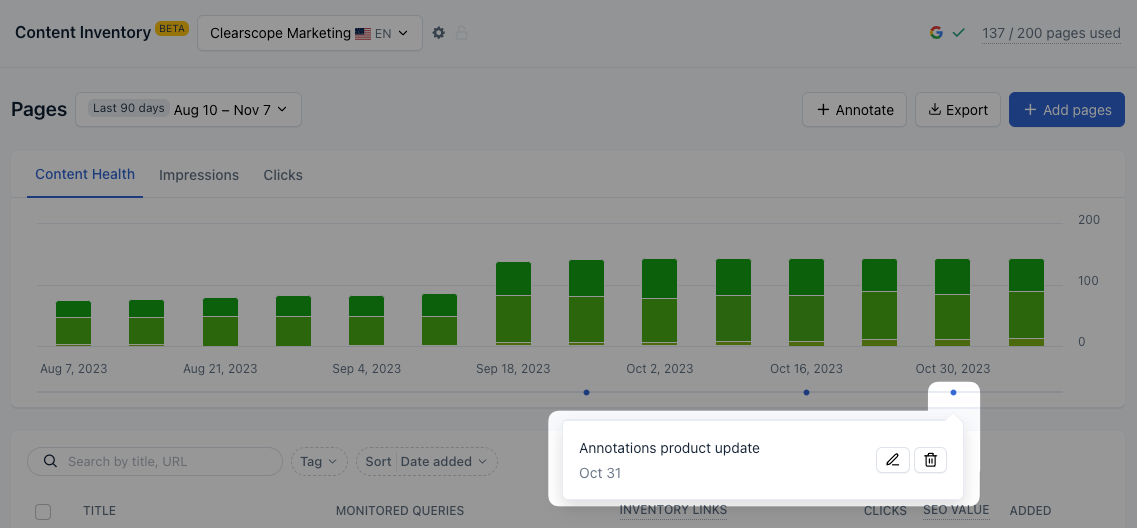1137x528 pixels.
Task: Click the Content Inventory title
Action: 83,32
